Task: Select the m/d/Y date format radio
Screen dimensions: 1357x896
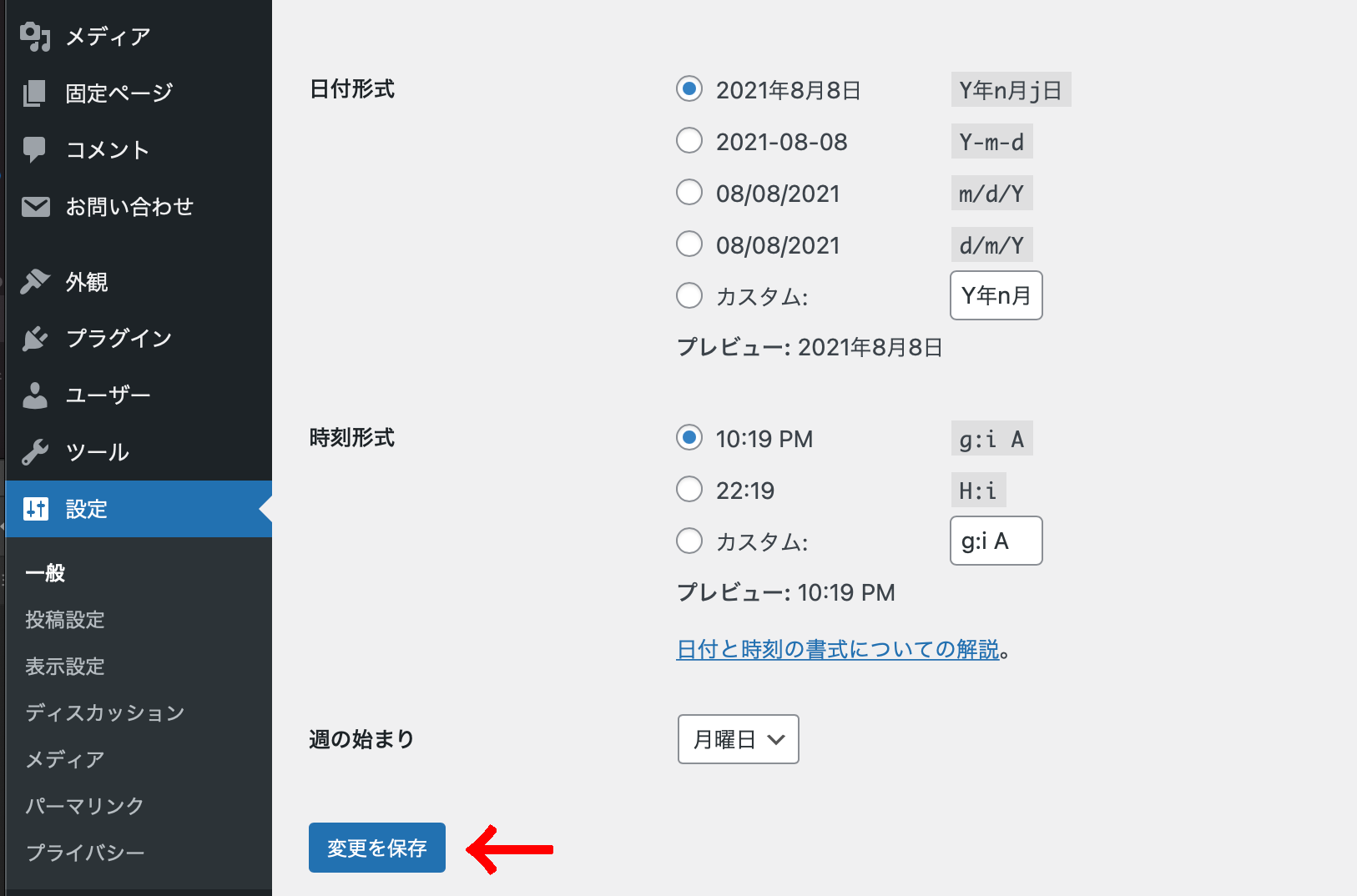Action: 689,192
